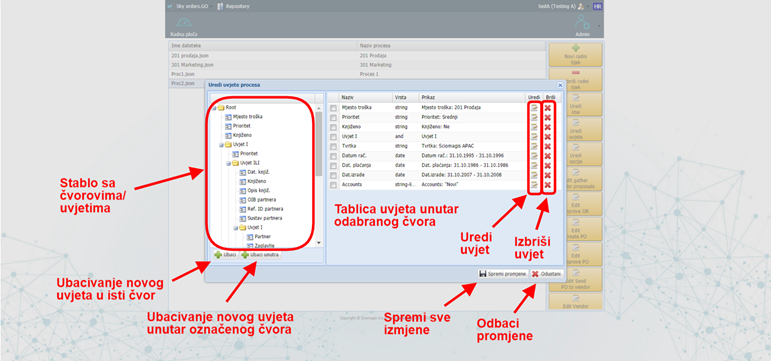Delete the Accounts condition

pos(547,185)
